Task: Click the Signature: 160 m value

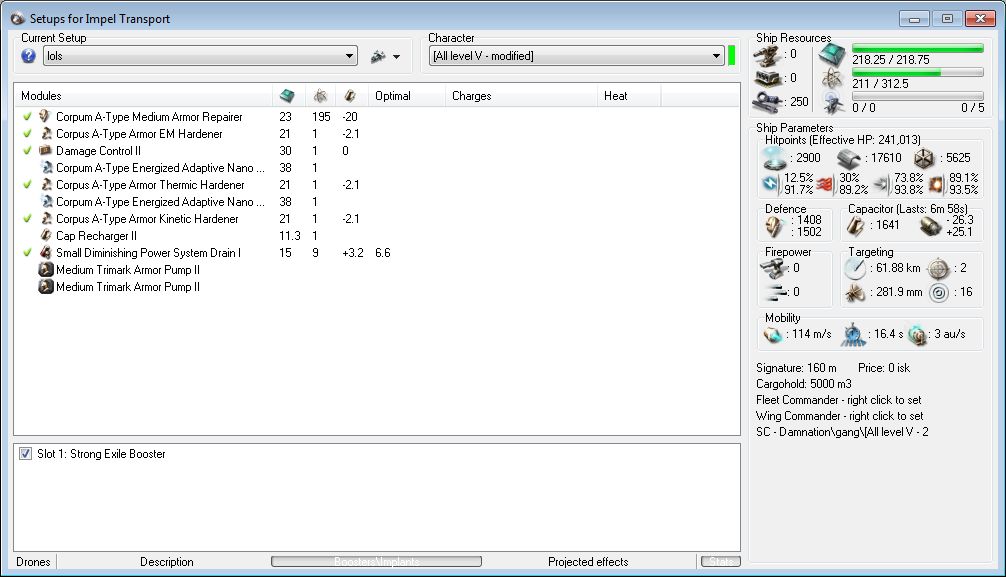Action: [x=796, y=368]
